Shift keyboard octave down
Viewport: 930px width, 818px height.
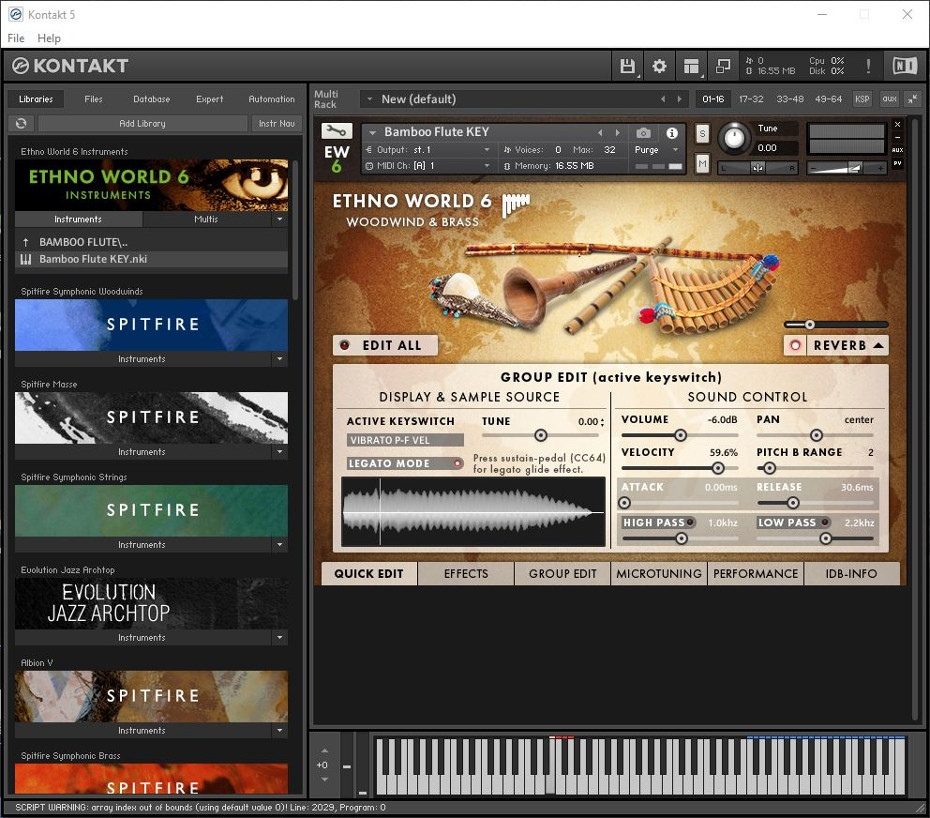pos(324,779)
